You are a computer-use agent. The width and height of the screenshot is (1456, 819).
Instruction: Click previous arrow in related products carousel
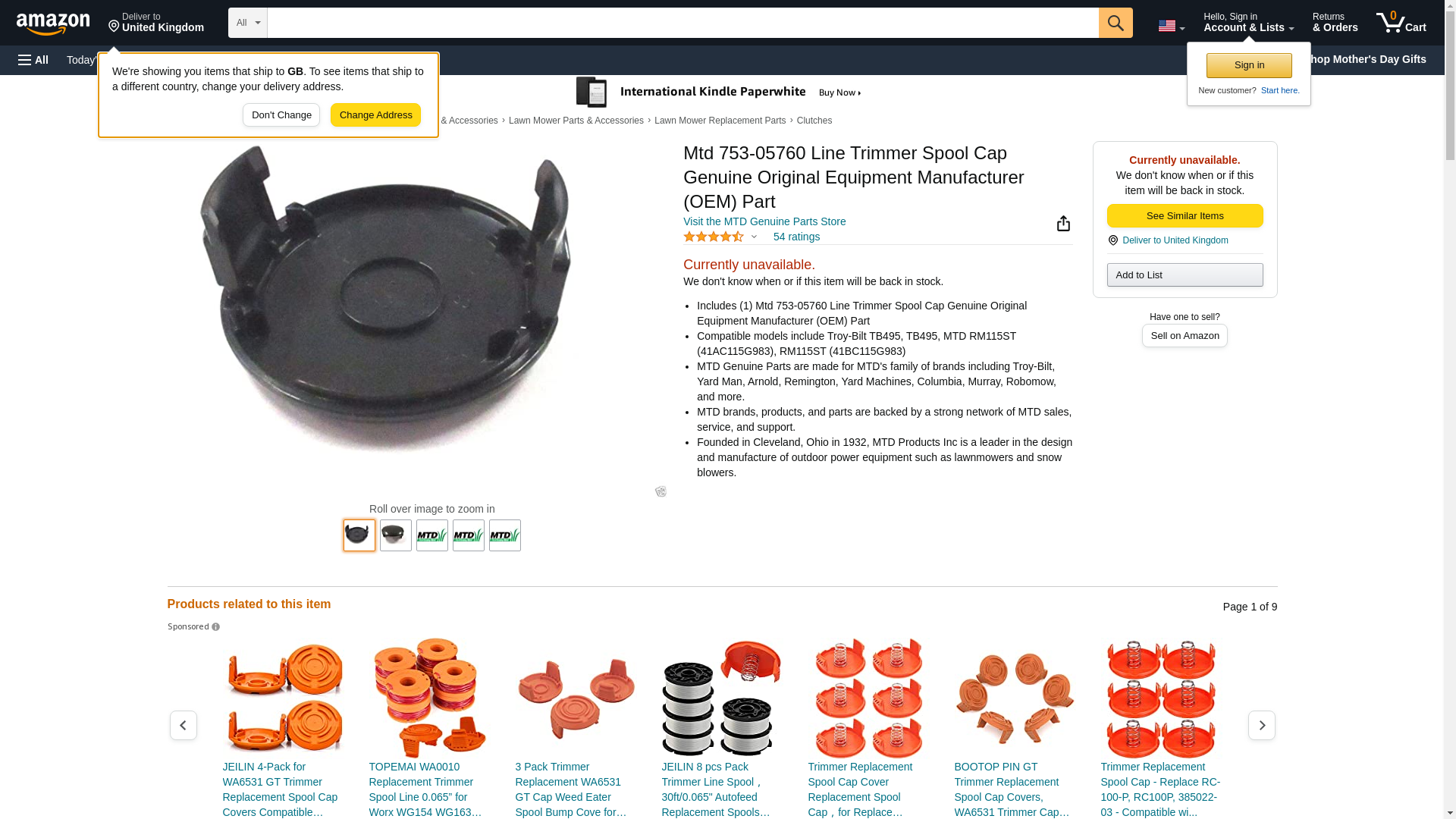pos(183,726)
